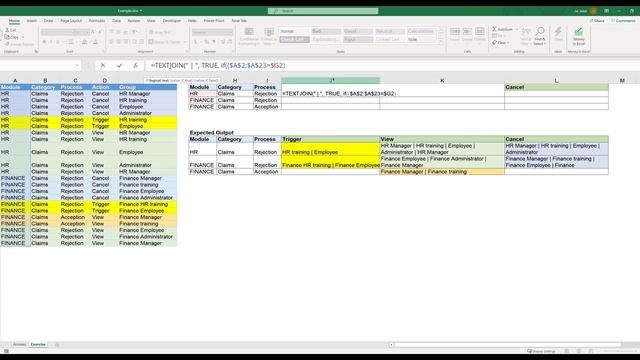Click the Fill button in Editing group
The image size is (640, 360).
(x=498, y=36)
